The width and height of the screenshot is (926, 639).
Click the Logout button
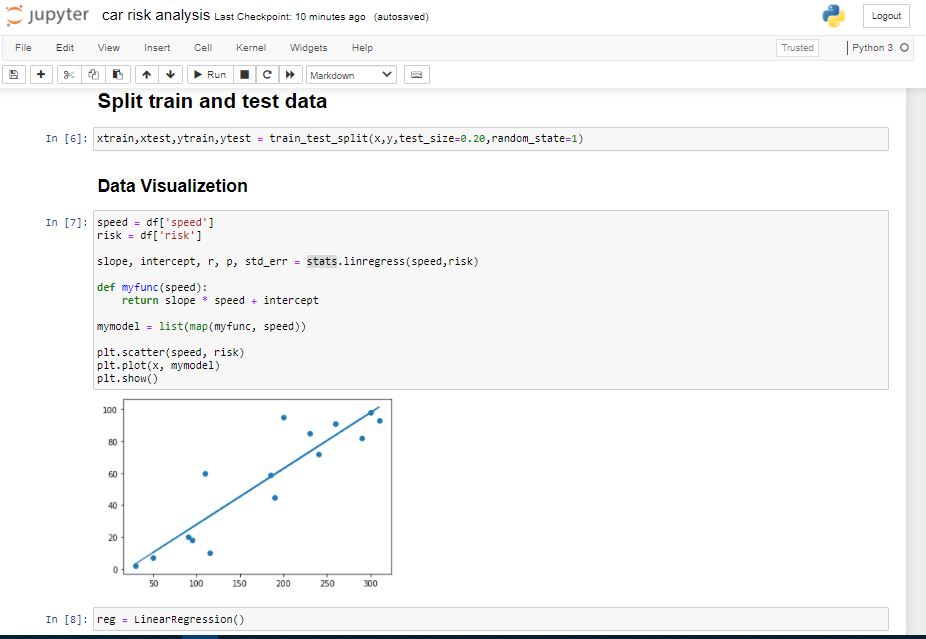pyautogui.click(x=886, y=16)
